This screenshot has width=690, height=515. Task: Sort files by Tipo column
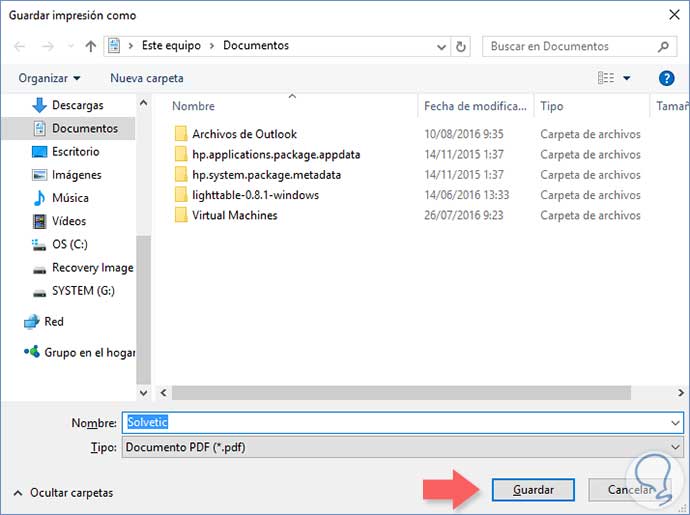point(552,106)
